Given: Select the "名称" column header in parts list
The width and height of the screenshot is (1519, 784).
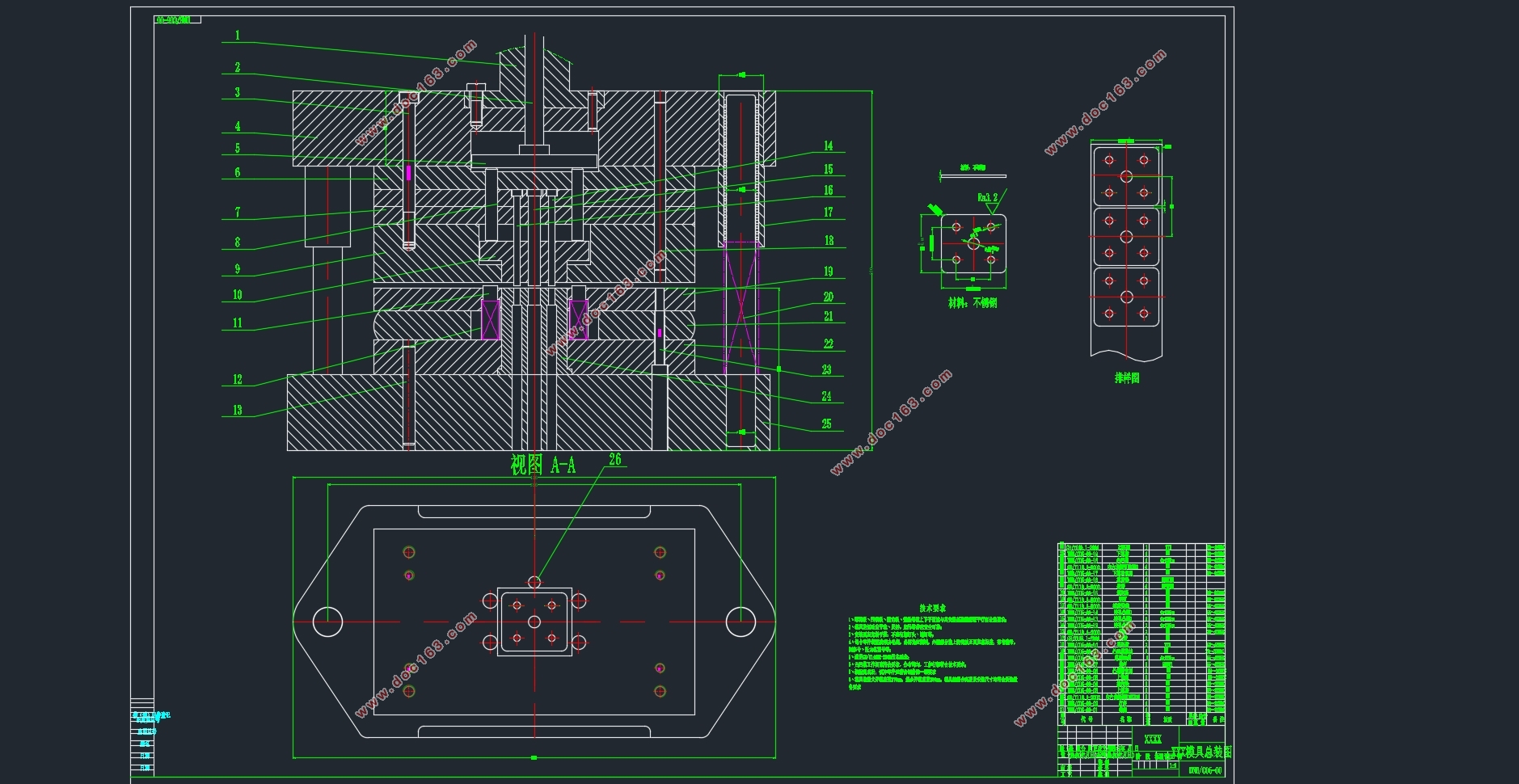Looking at the screenshot, I should 1125,719.
